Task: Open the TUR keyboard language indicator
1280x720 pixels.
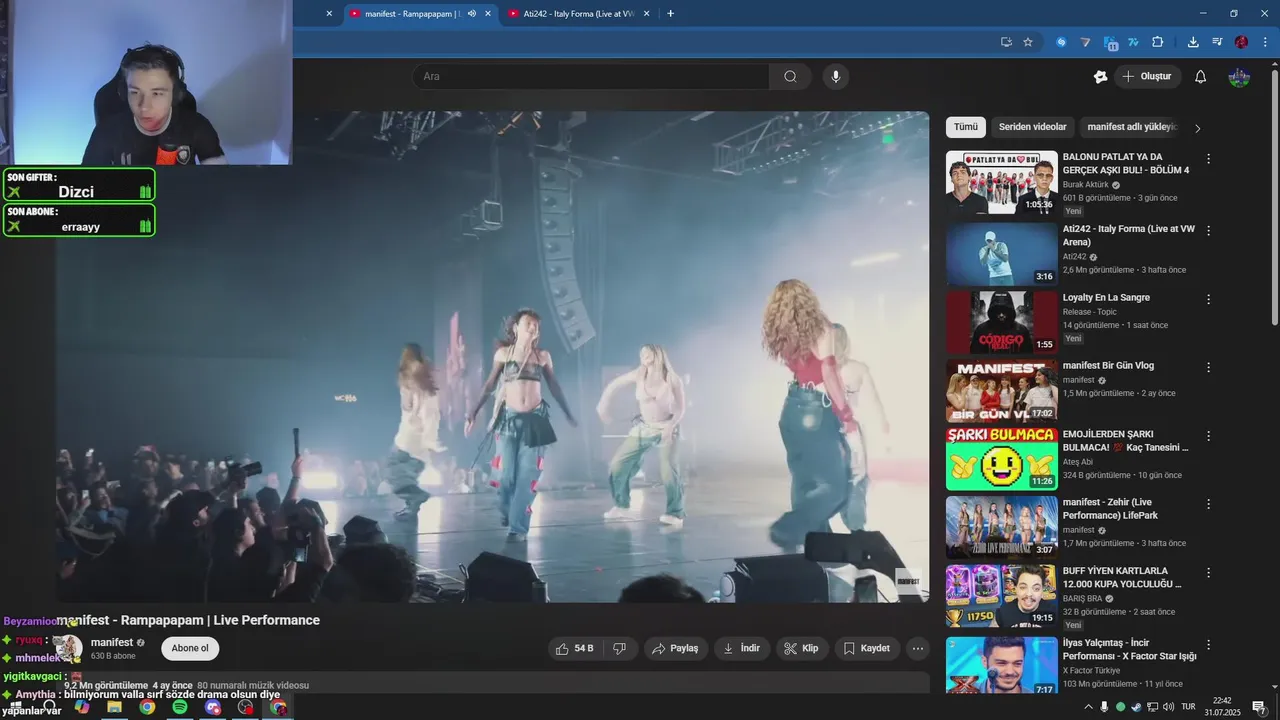Action: click(x=1188, y=707)
